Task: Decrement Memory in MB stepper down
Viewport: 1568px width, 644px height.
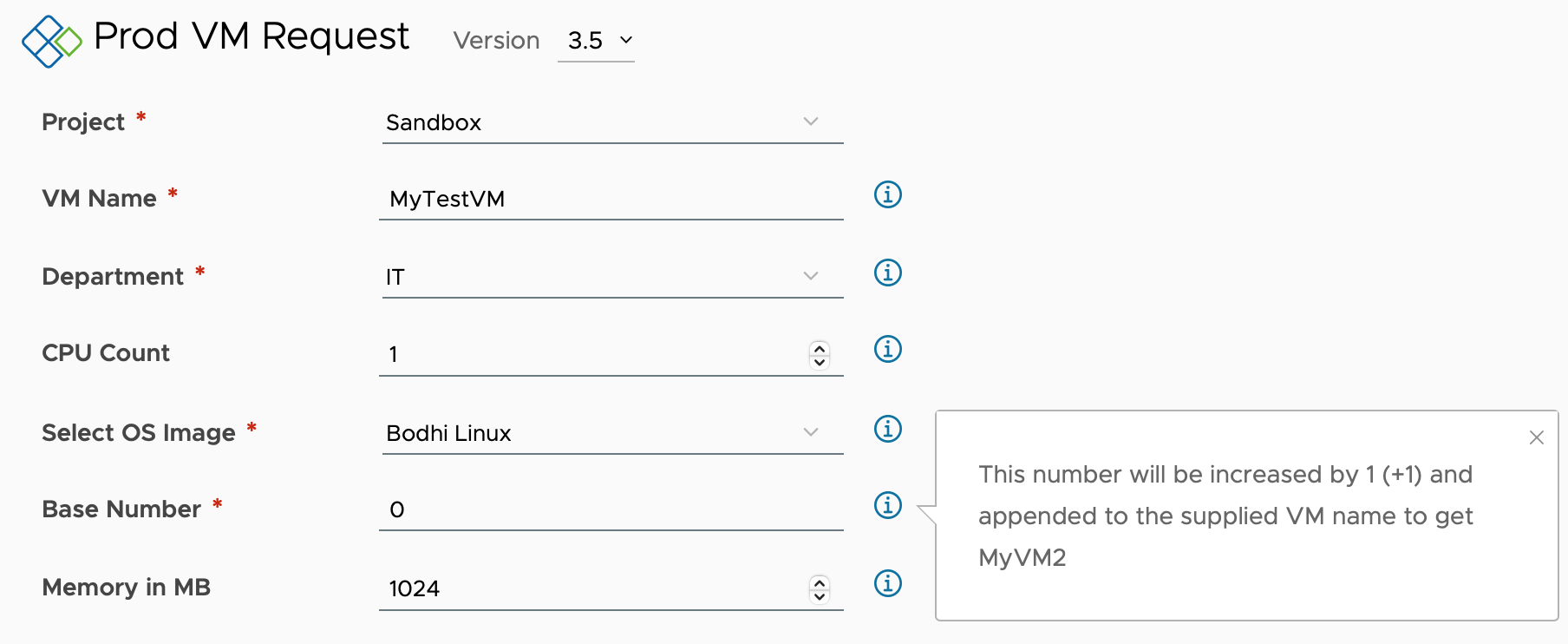Action: click(x=820, y=596)
